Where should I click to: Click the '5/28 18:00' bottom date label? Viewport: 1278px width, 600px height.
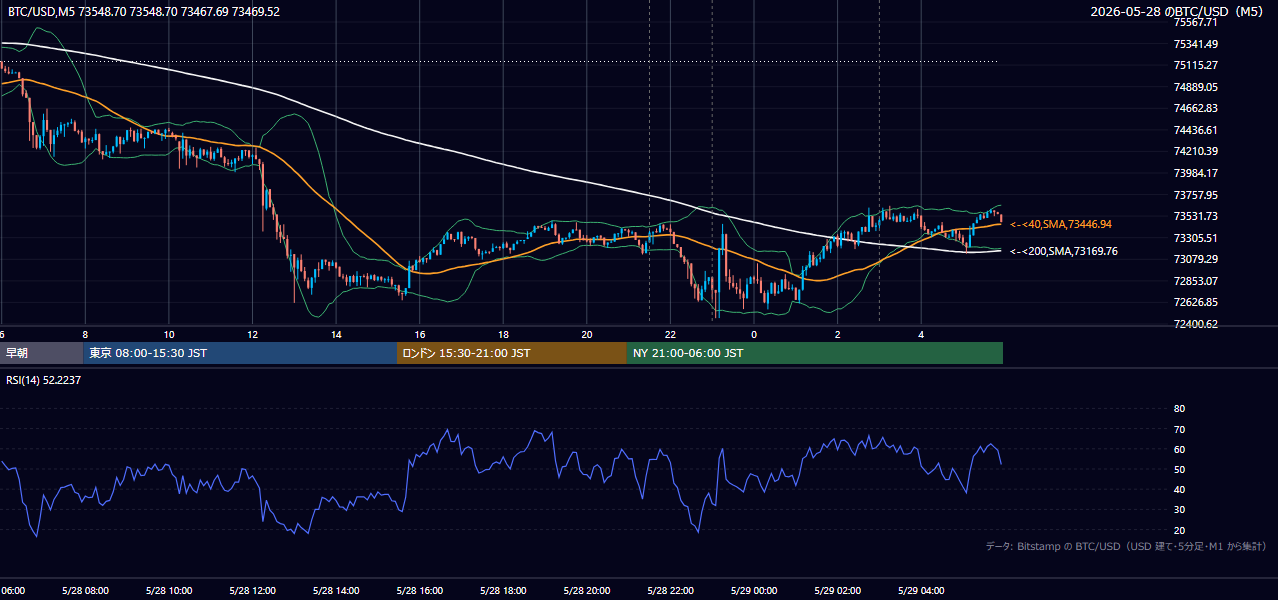click(x=503, y=591)
